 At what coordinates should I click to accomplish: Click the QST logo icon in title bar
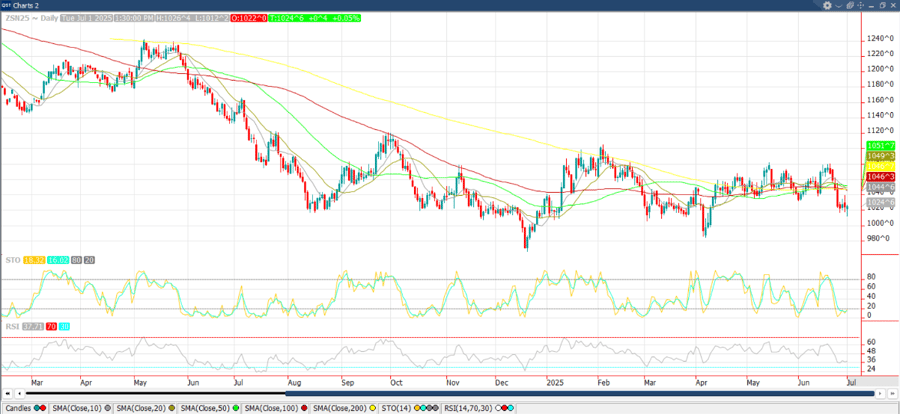point(7,6)
